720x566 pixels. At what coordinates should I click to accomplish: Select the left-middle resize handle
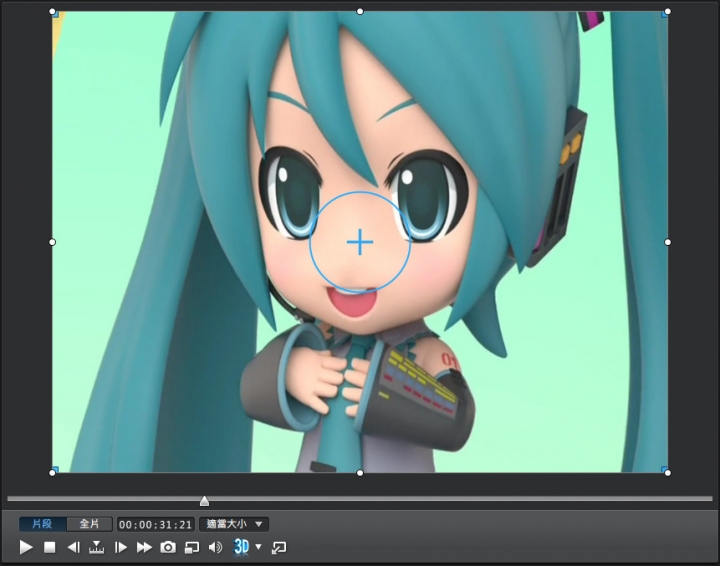[x=52, y=242]
